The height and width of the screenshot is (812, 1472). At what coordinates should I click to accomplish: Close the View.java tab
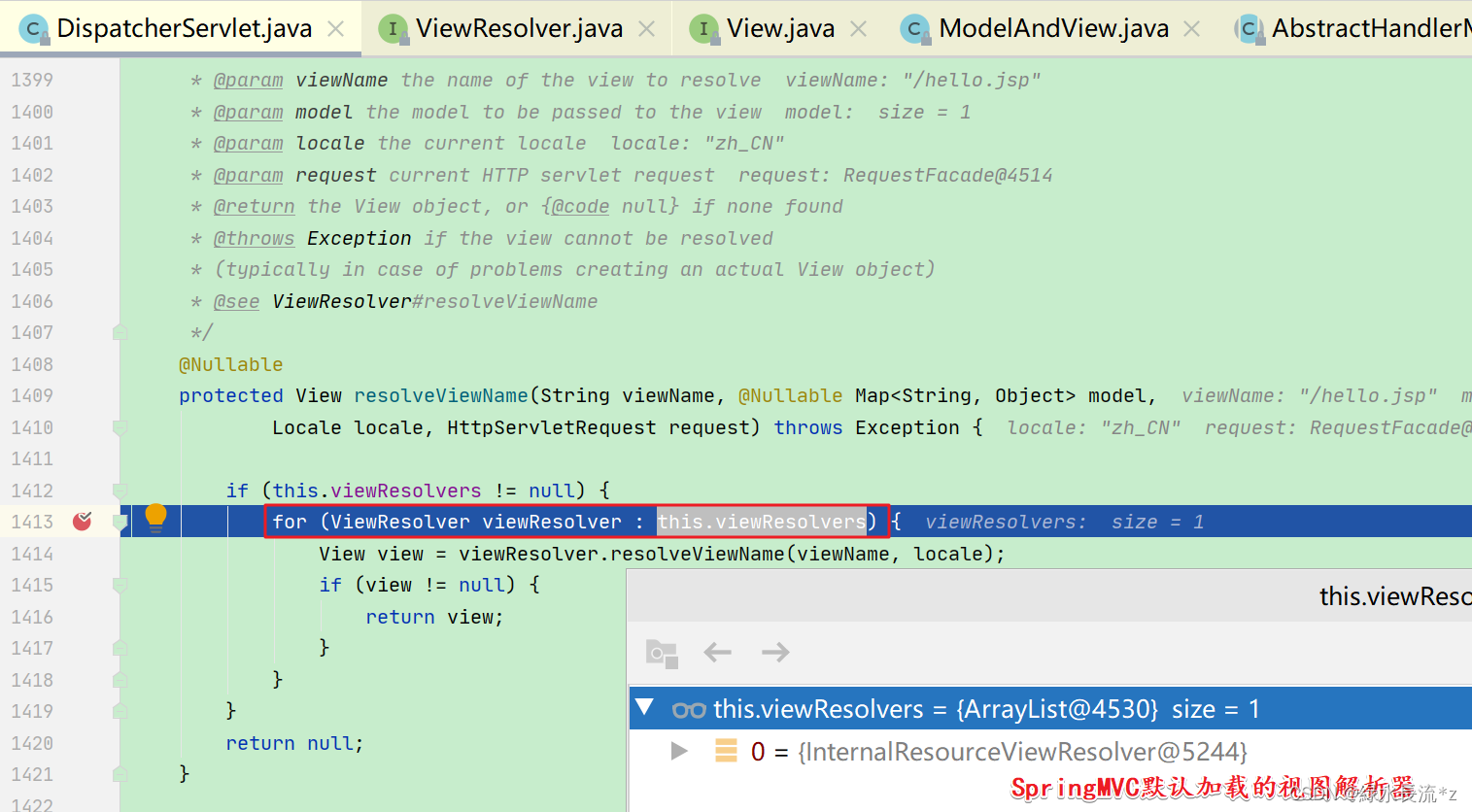pyautogui.click(x=858, y=29)
